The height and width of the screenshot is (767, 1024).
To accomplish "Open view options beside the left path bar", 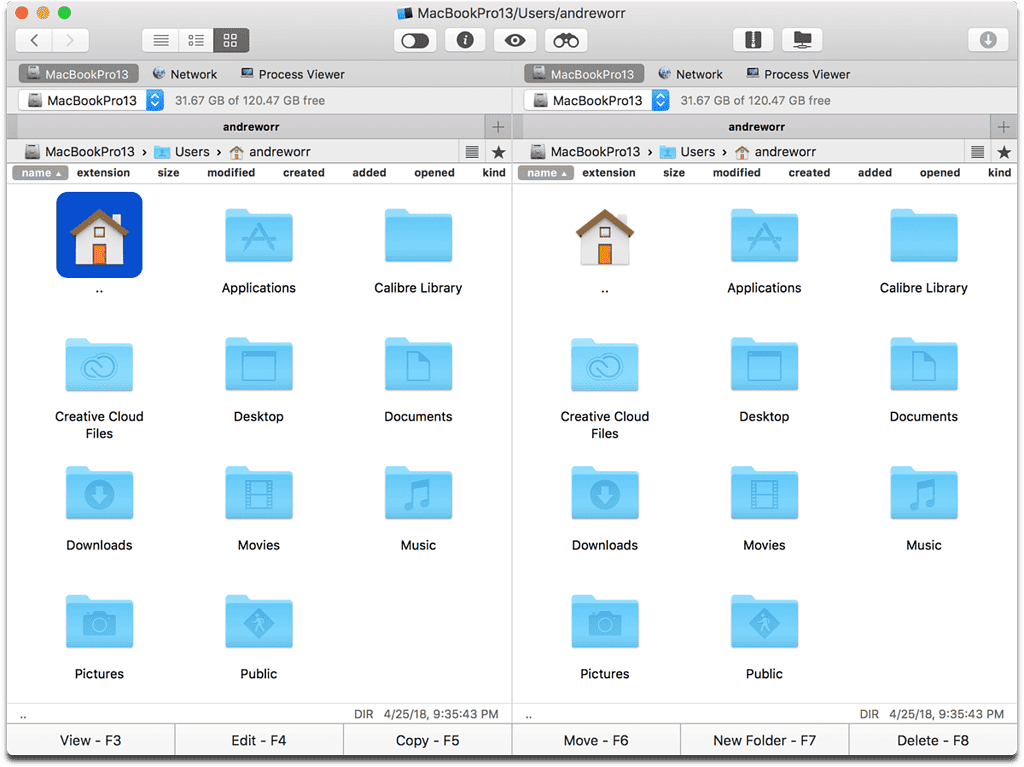I will point(471,151).
